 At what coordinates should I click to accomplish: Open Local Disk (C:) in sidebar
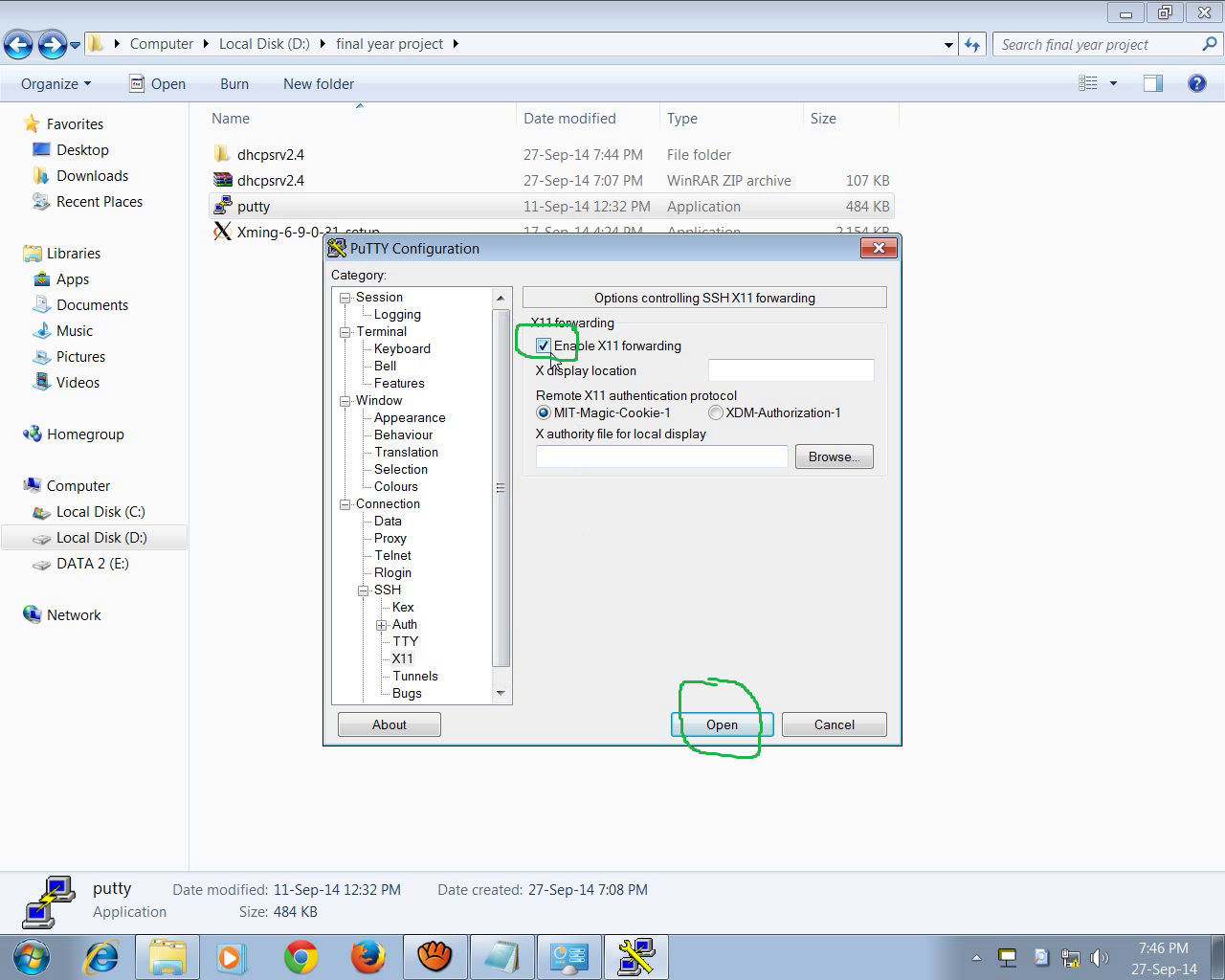click(x=100, y=511)
